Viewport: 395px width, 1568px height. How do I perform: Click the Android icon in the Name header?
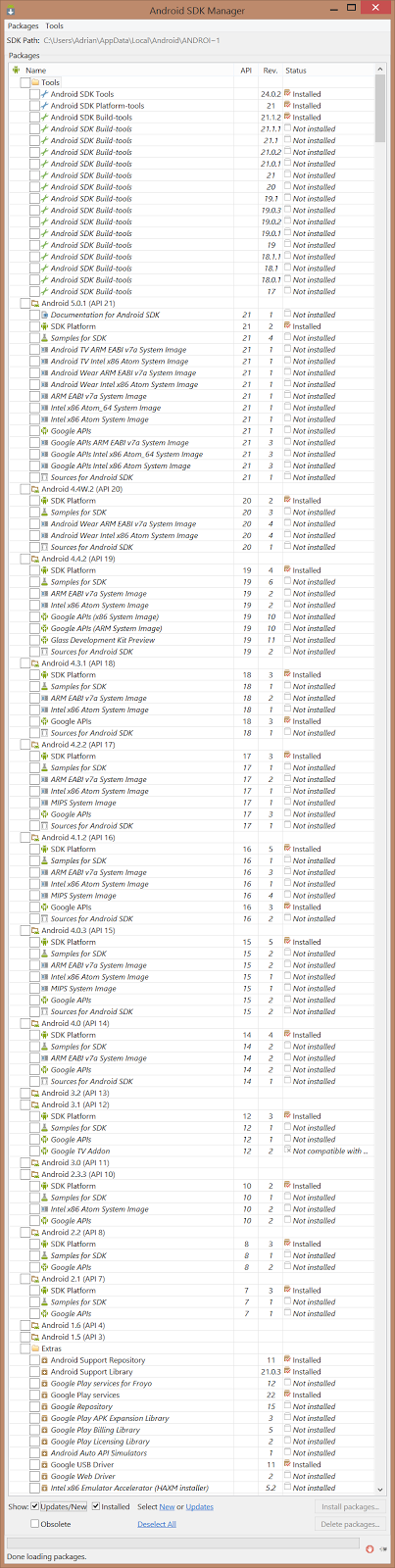(x=17, y=71)
